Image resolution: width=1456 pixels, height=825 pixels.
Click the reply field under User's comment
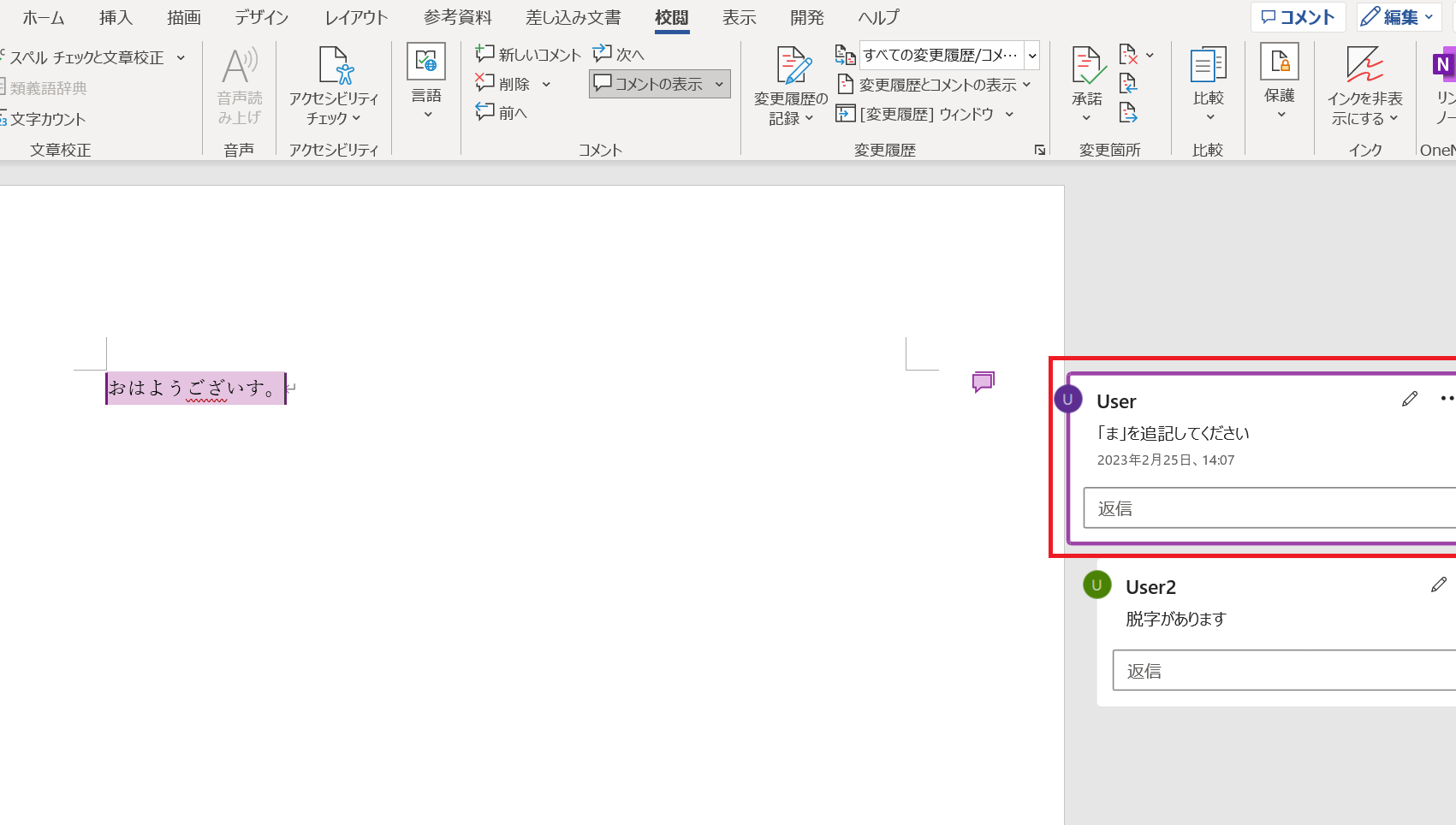pos(1267,508)
